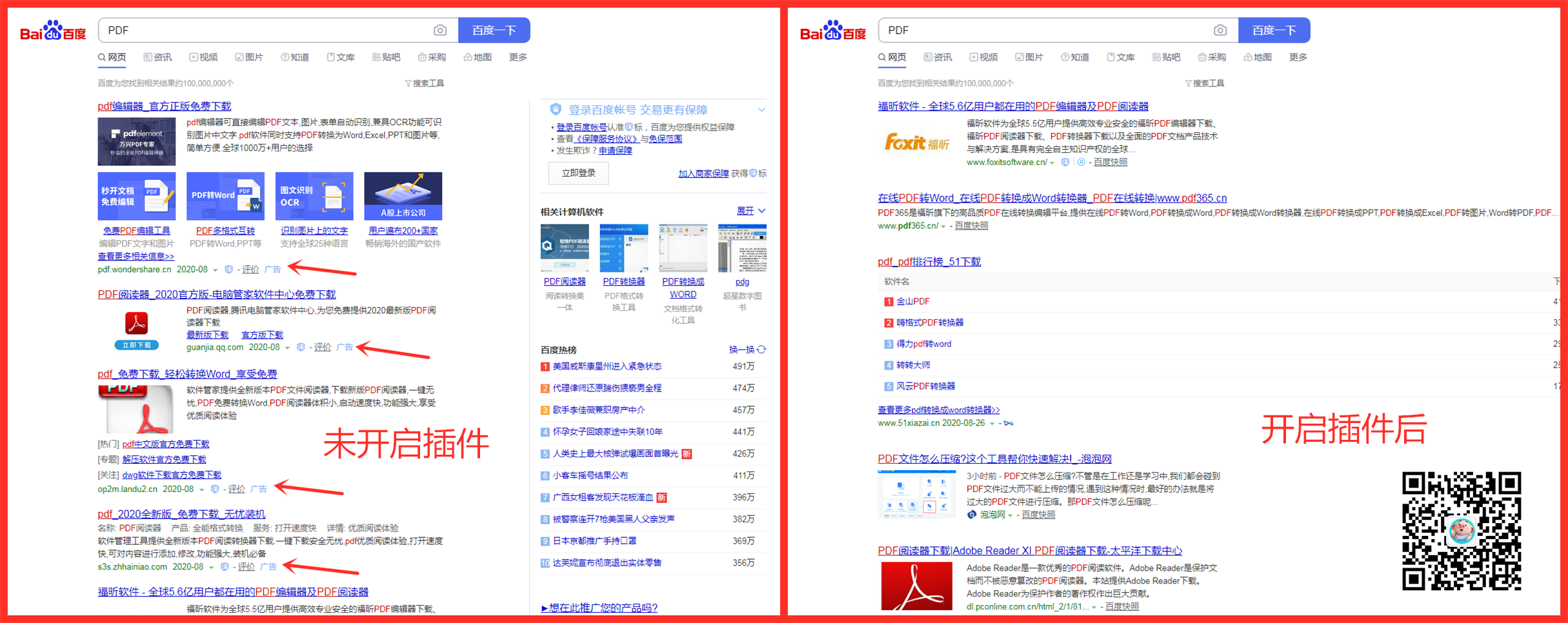Screen dimensions: 1568x623
Task: Click the red Adobe PDF 立即下载 icon
Action: (136, 330)
